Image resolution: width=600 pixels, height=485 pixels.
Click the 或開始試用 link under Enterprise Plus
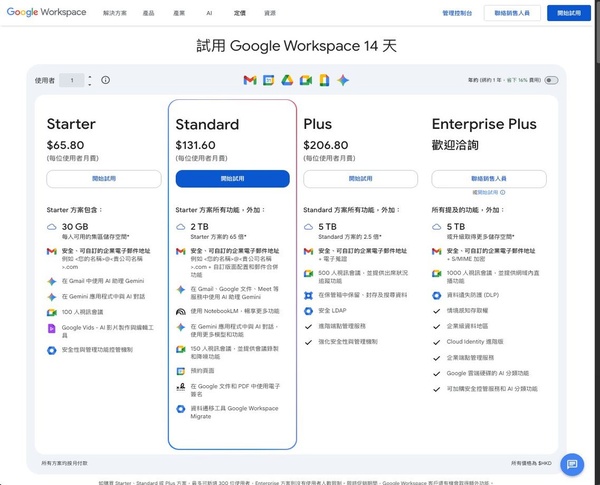tap(489, 193)
